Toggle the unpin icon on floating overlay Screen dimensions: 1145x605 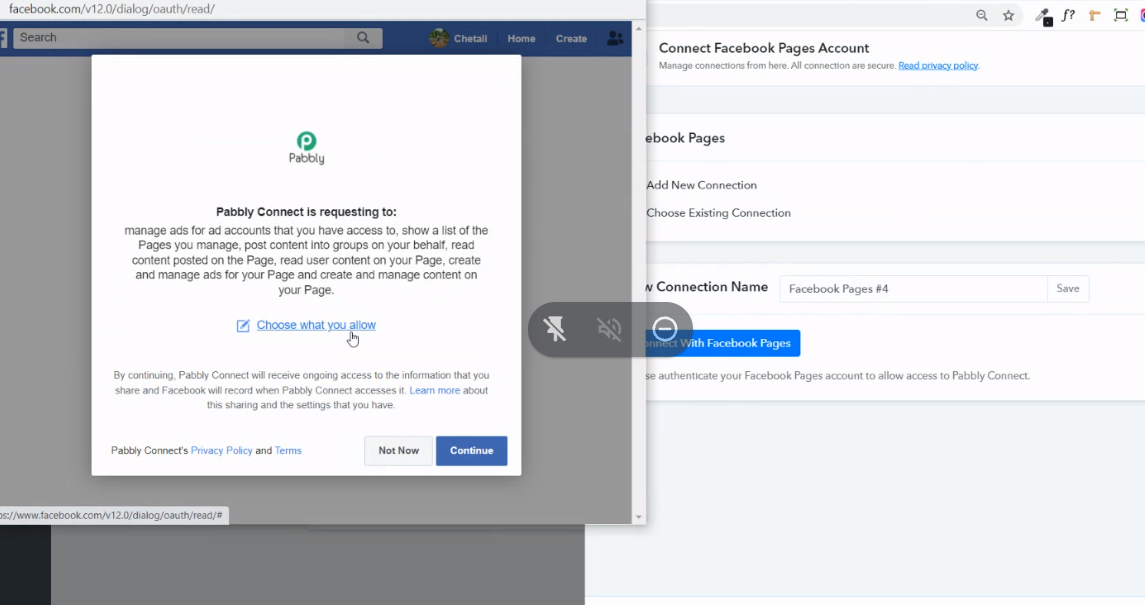point(555,328)
